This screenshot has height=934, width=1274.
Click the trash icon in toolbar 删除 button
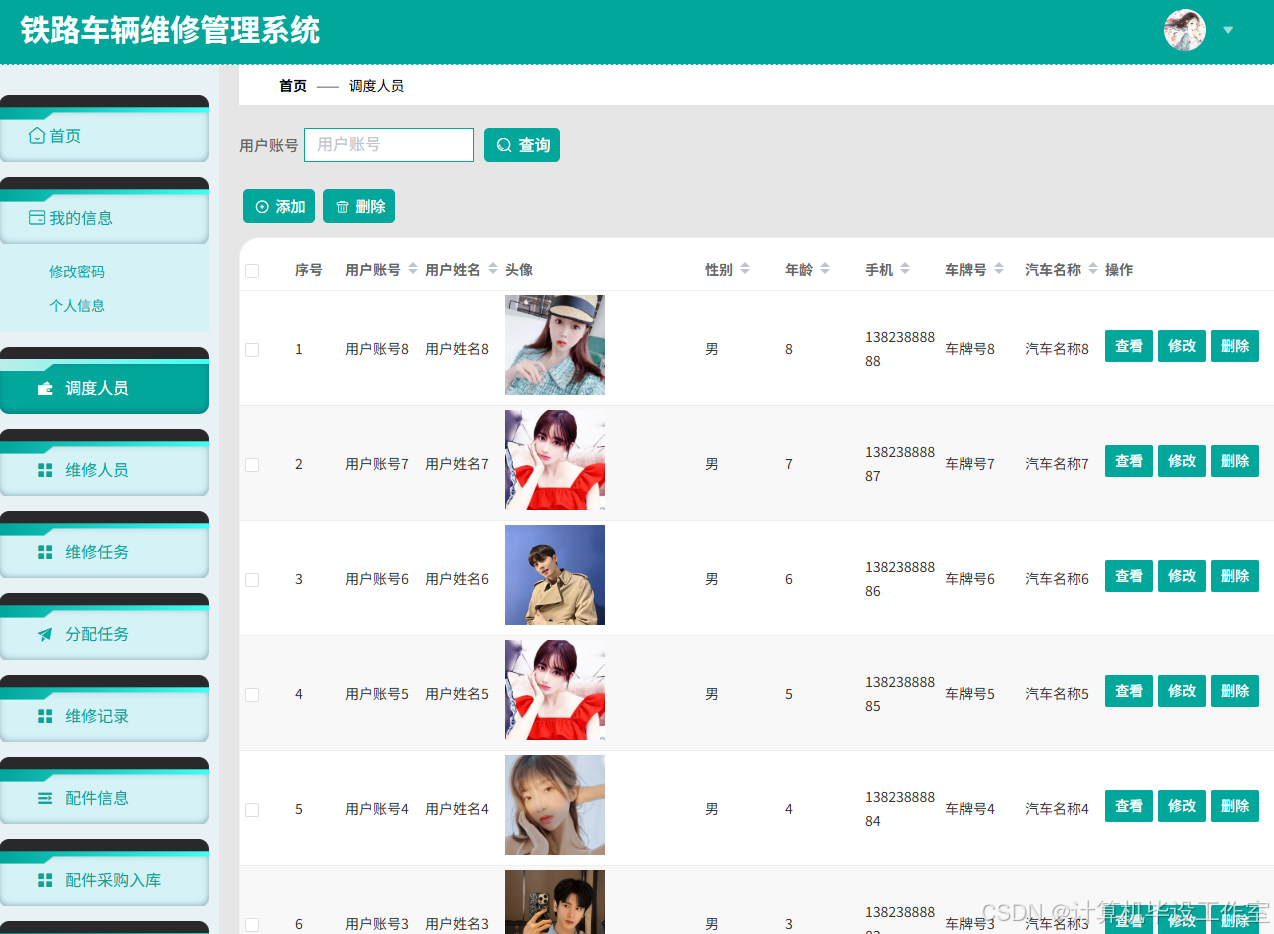click(x=342, y=207)
